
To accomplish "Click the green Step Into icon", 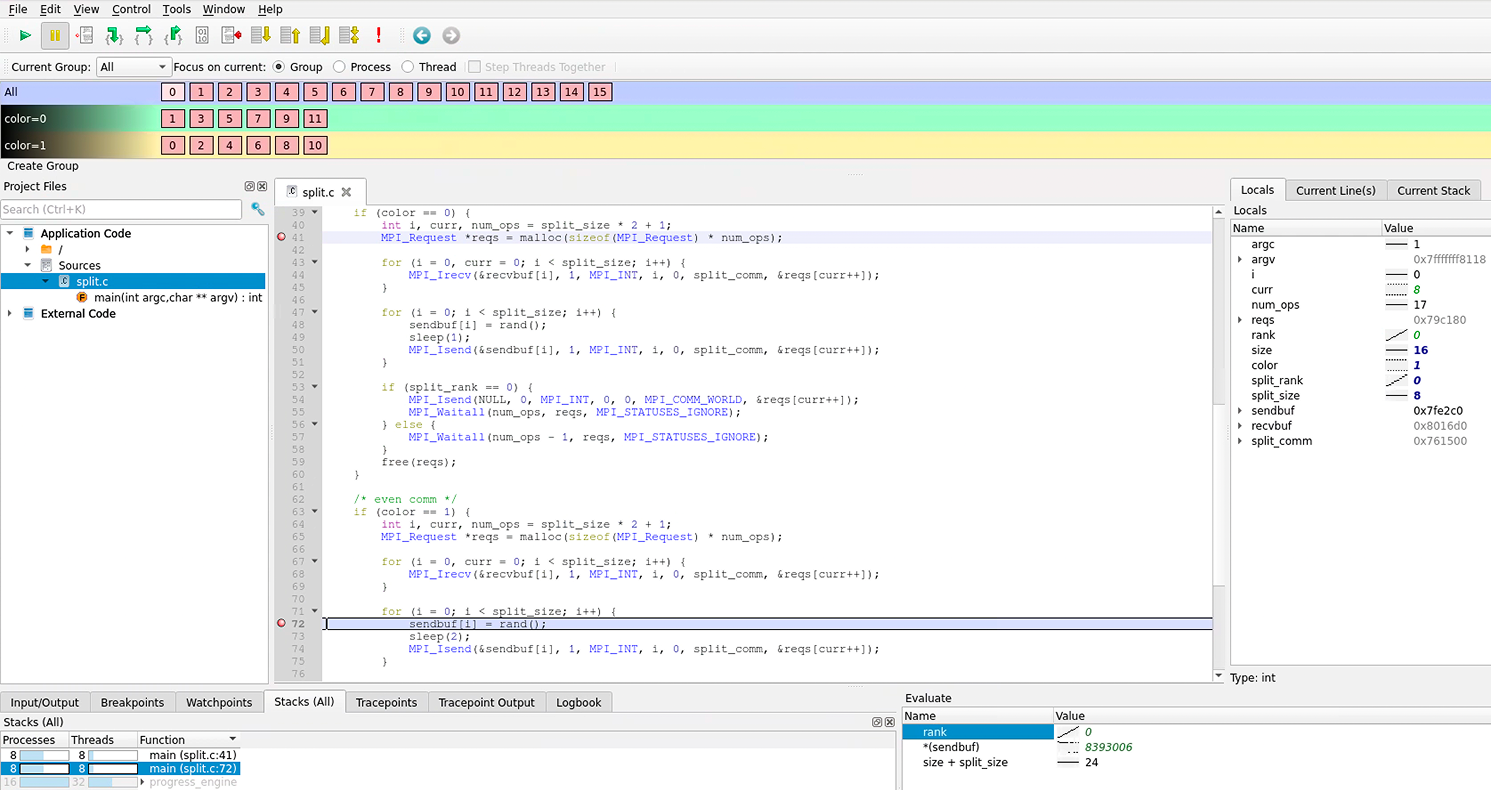I will pos(114,36).
